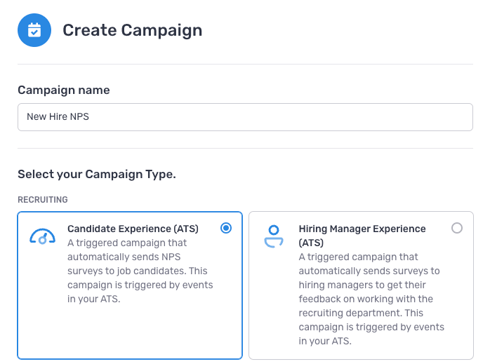Click the RECRUITING section label

[x=43, y=199]
